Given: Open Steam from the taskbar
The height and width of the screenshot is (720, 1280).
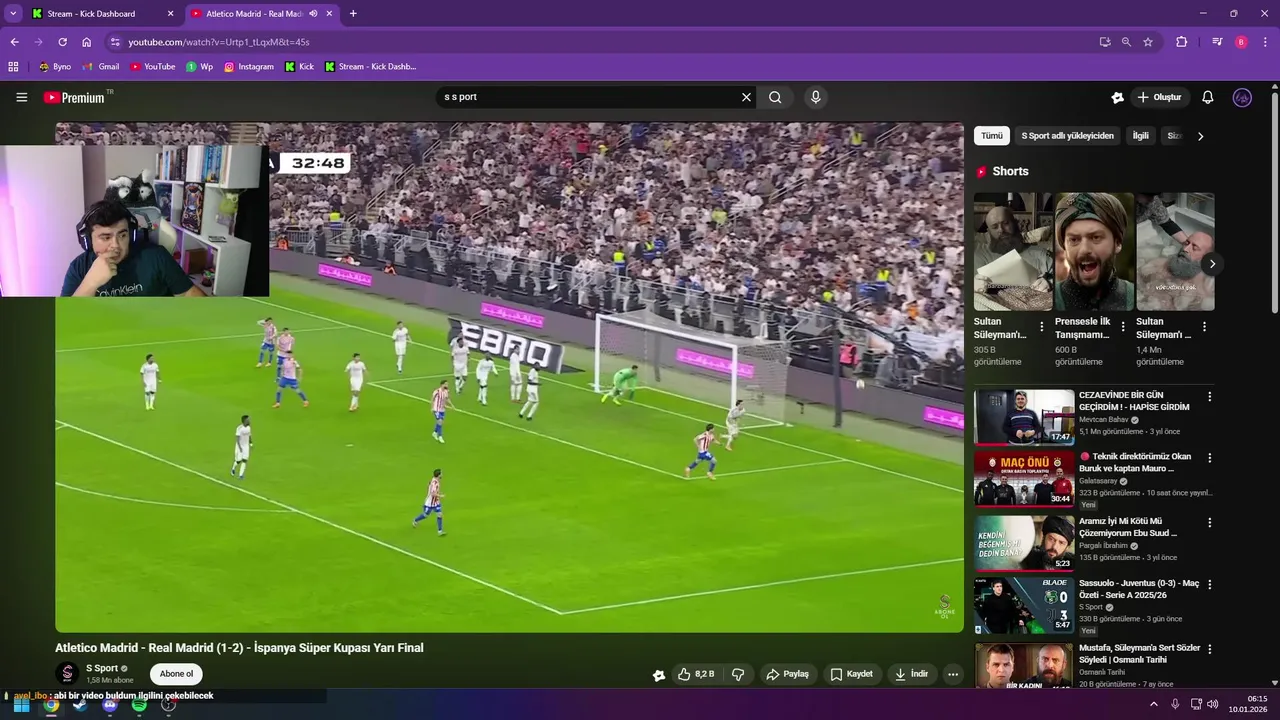Looking at the screenshot, I should click(x=80, y=704).
